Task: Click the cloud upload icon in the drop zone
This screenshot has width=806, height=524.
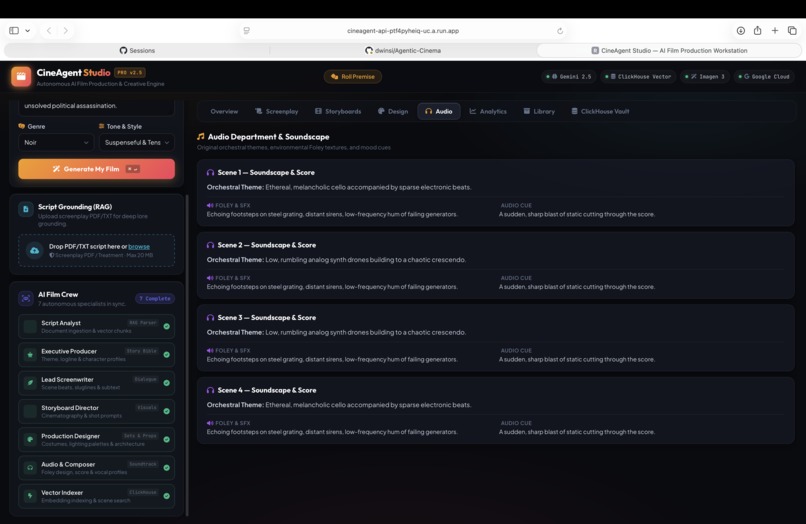Action: (34, 250)
